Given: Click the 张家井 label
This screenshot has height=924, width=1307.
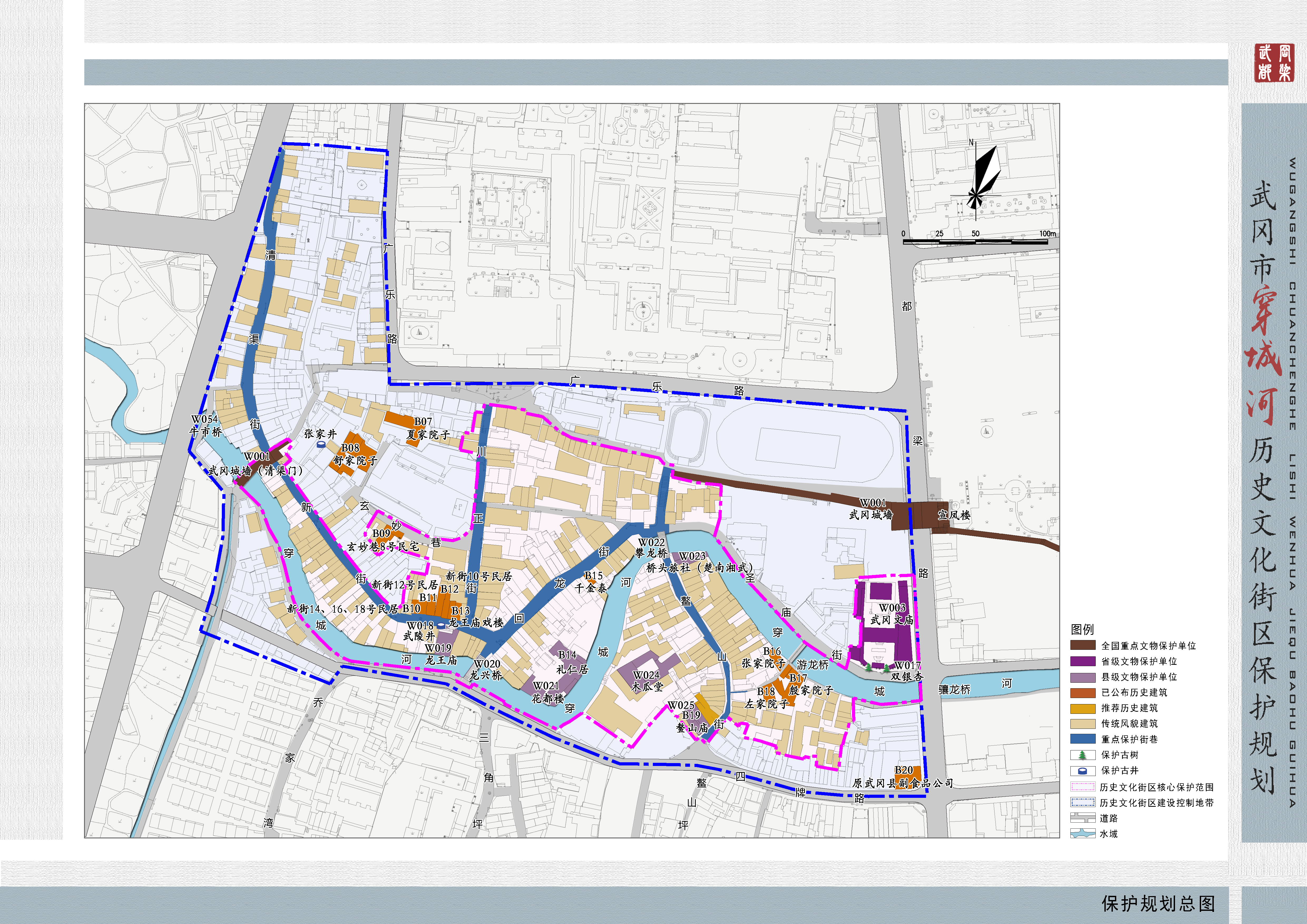Looking at the screenshot, I should click(x=320, y=434).
